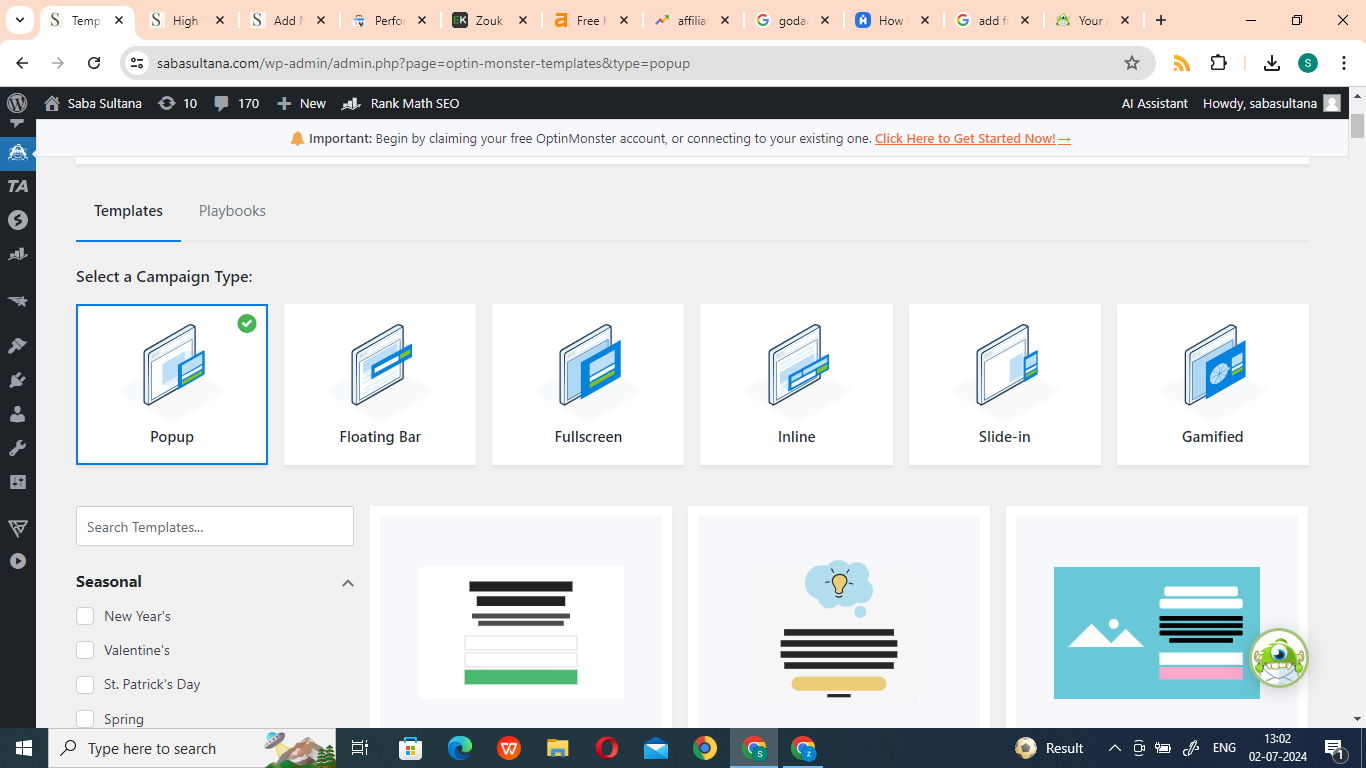Open the Chrome extensions puzzle icon
Viewport: 1366px width, 768px height.
pos(1218,63)
